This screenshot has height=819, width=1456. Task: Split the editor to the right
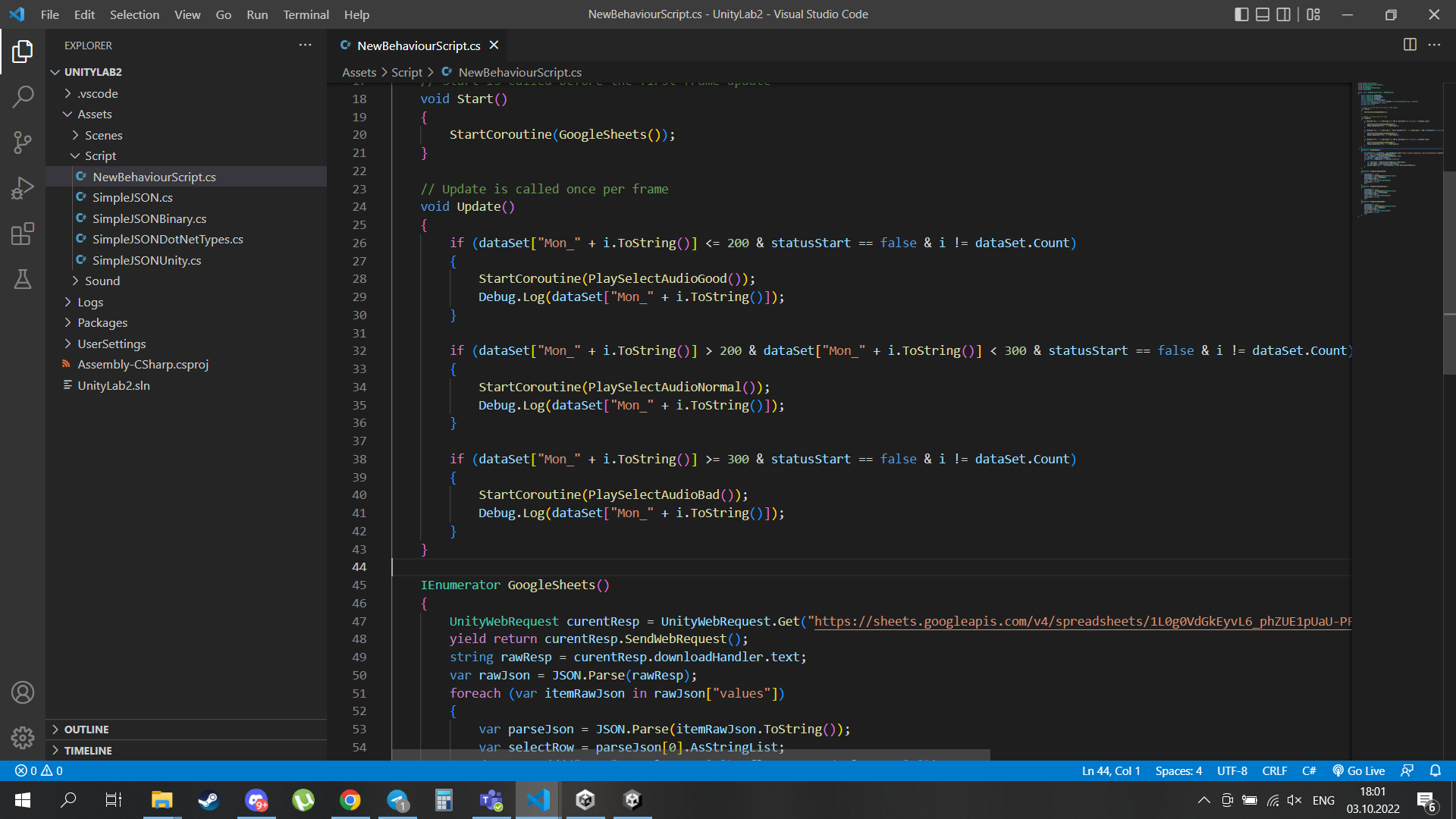[x=1410, y=45]
